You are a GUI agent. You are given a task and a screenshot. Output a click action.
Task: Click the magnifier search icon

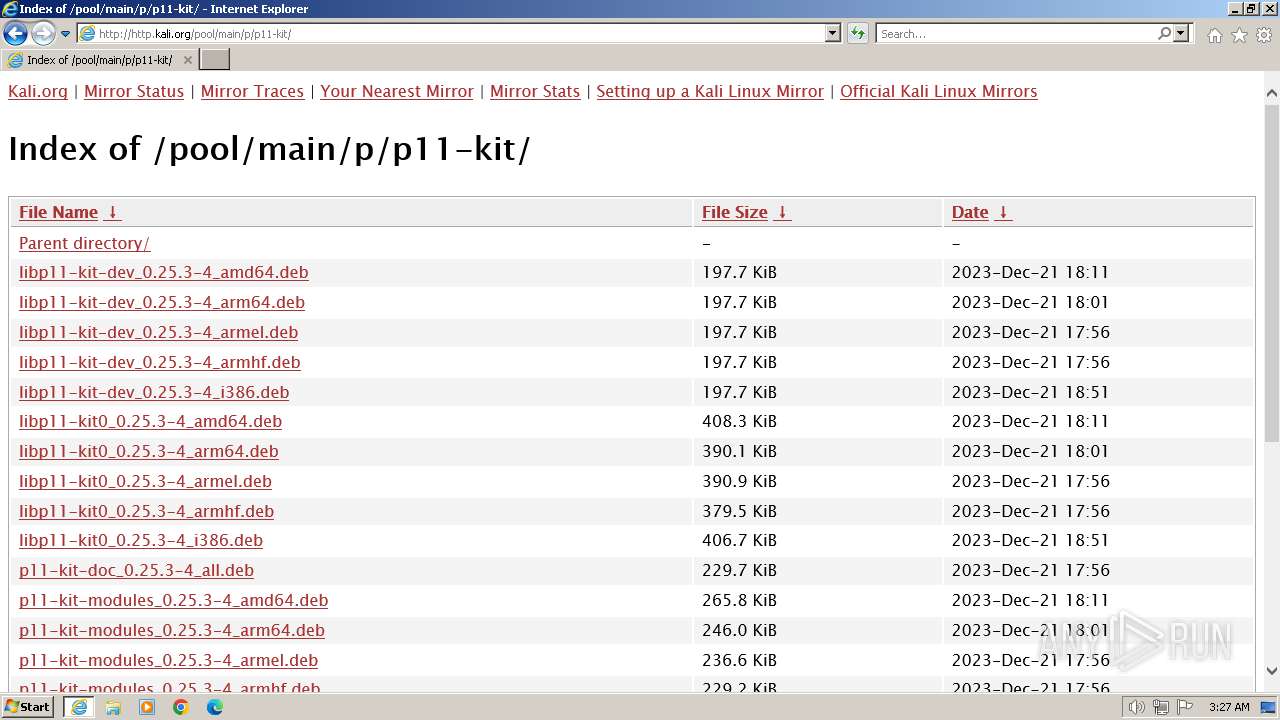coord(1164,33)
